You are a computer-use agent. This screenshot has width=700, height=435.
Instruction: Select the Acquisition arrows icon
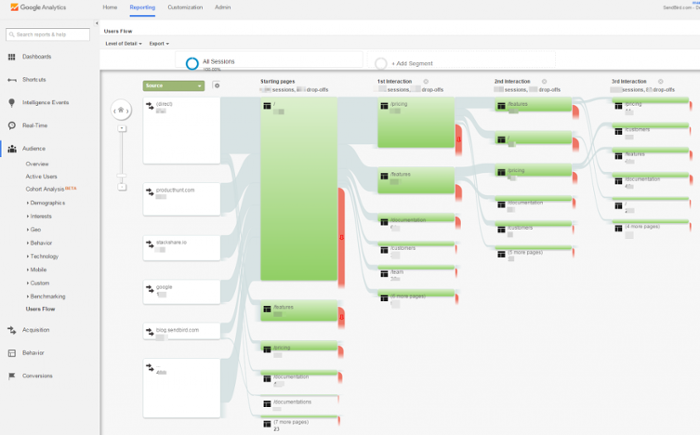point(12,330)
